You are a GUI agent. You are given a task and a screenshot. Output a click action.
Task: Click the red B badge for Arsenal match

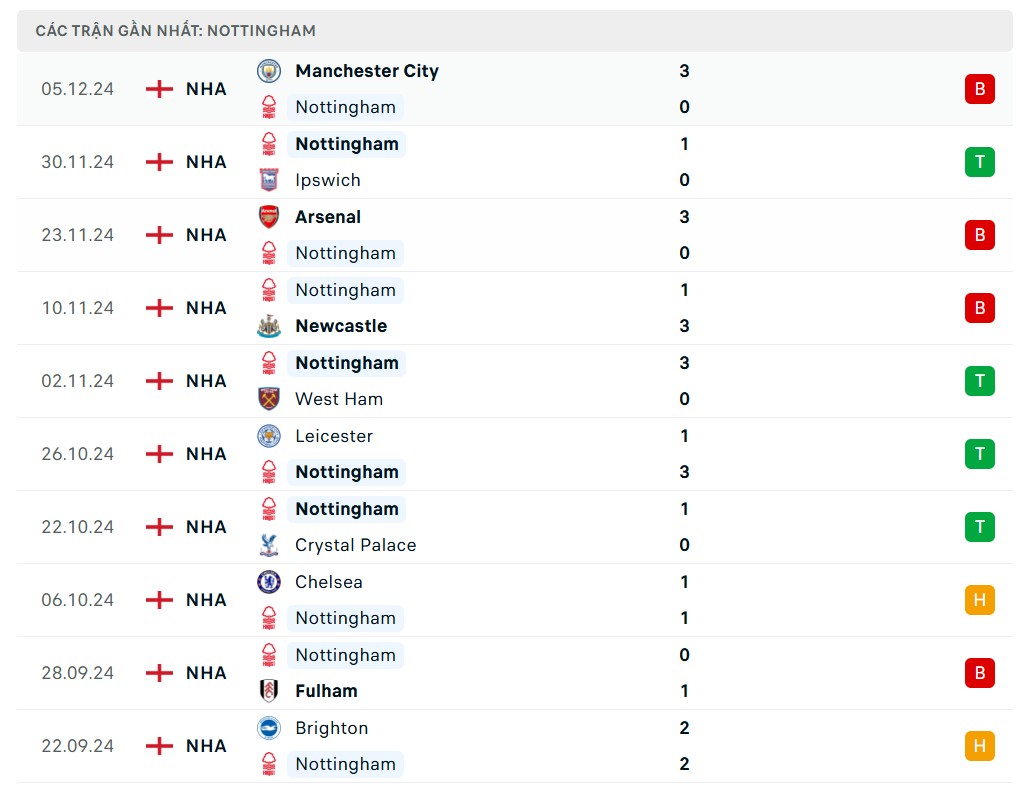pos(979,235)
